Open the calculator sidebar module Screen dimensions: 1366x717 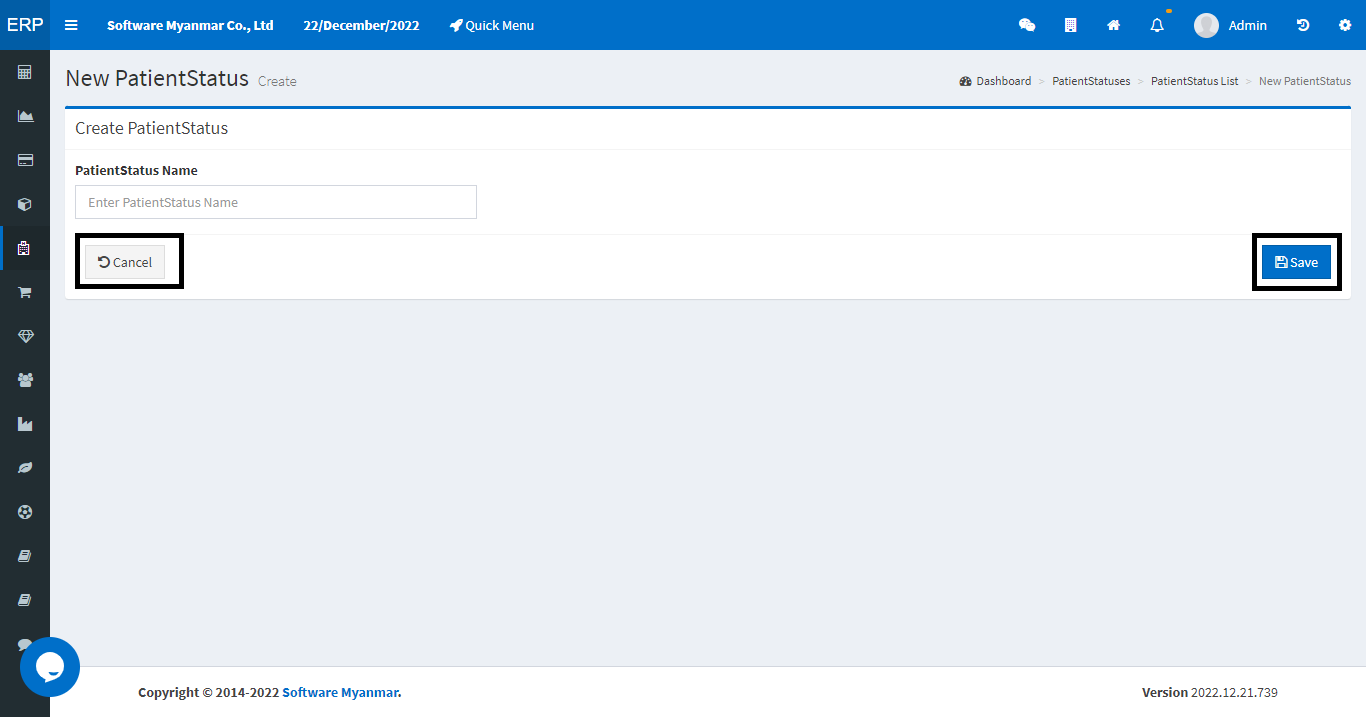25,72
